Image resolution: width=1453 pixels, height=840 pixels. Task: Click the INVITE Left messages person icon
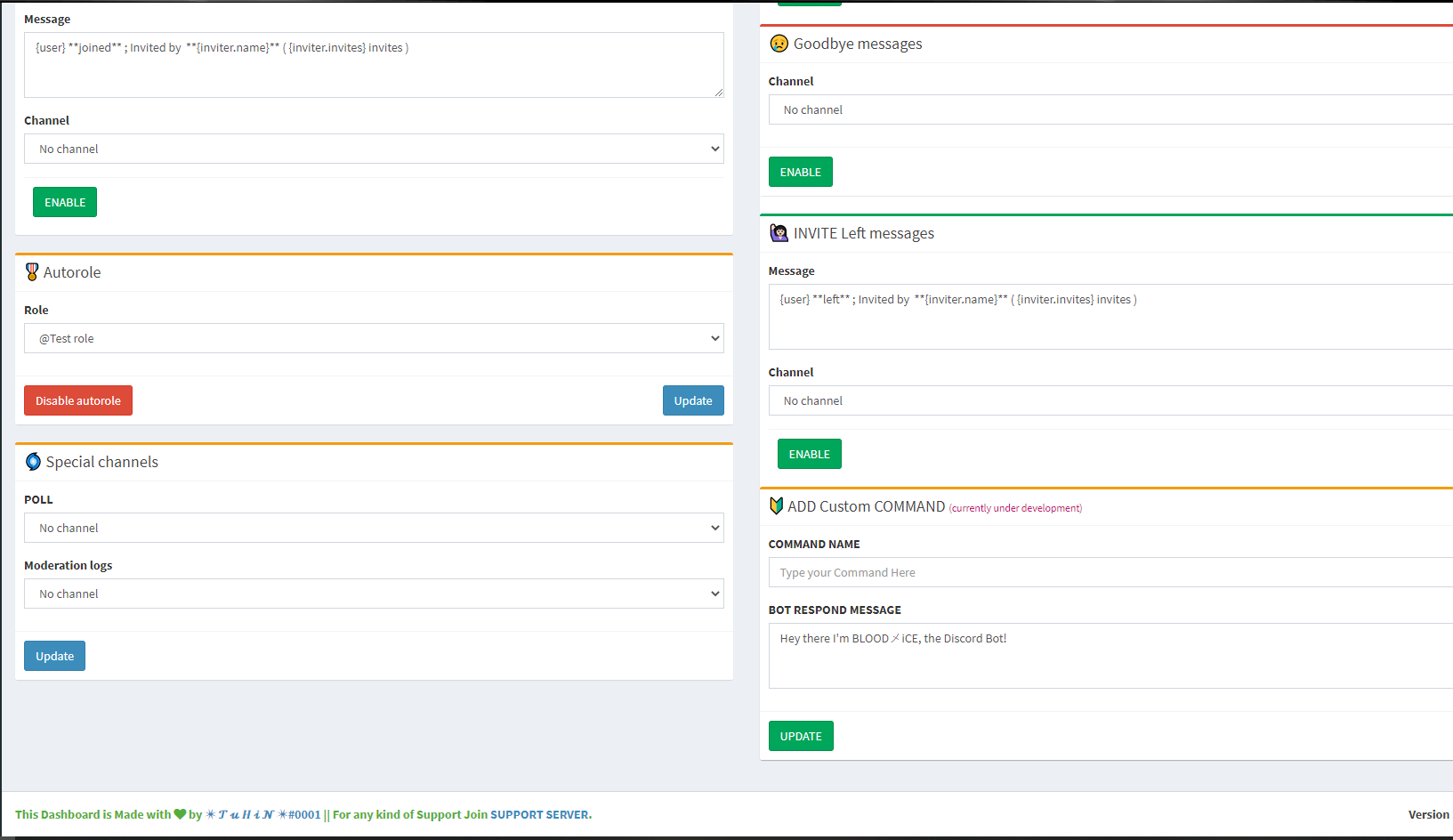pyautogui.click(x=779, y=233)
